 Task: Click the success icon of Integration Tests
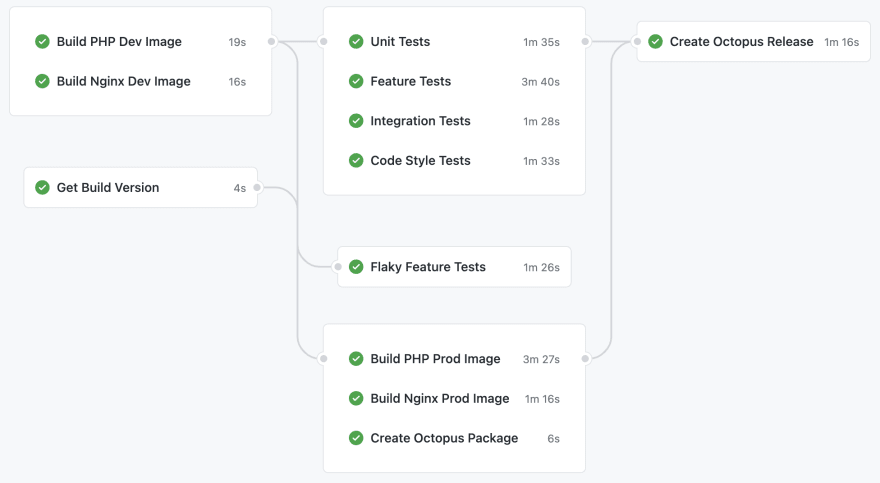click(356, 121)
